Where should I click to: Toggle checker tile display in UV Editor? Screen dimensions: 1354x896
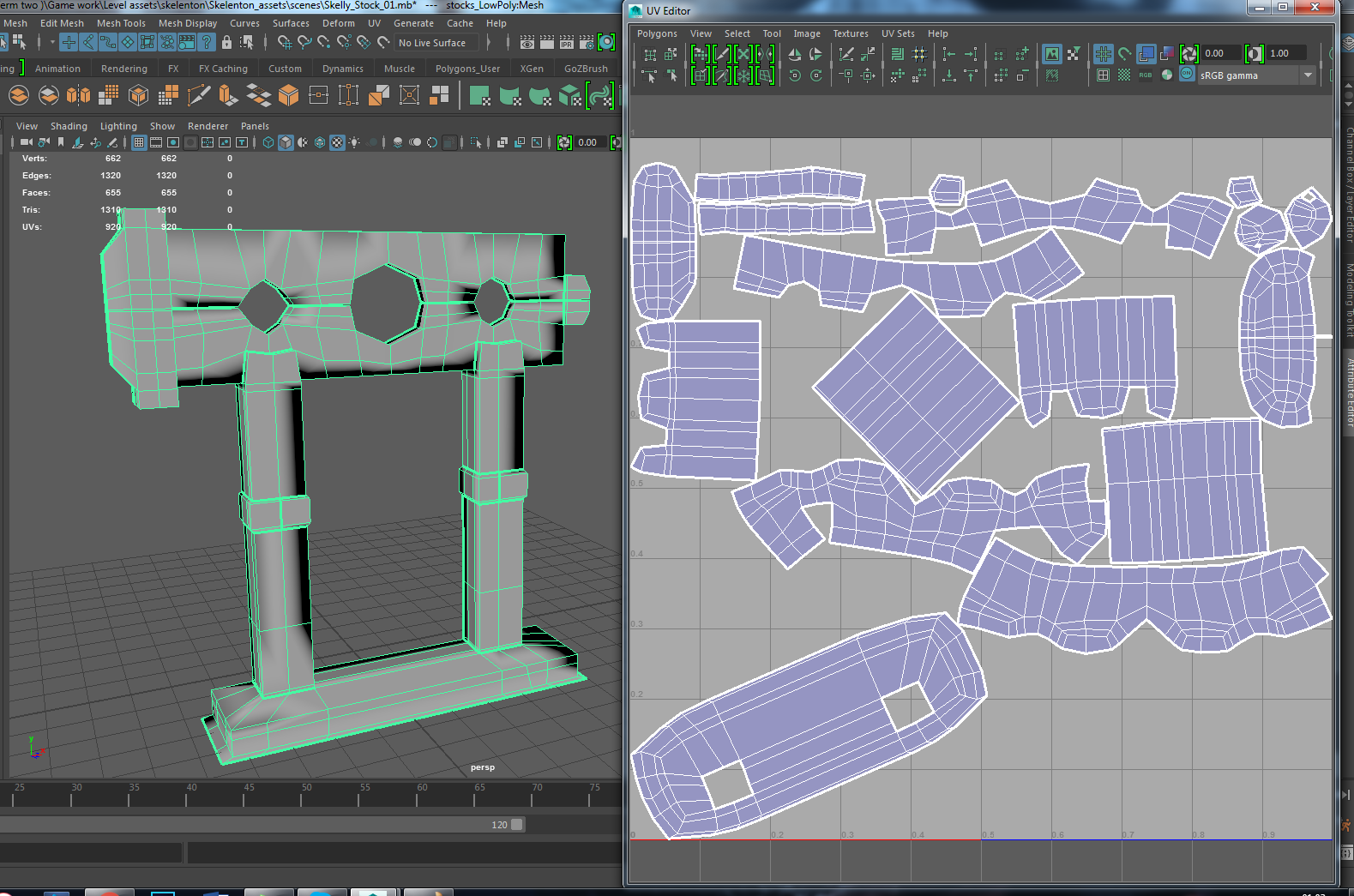pos(1124,75)
